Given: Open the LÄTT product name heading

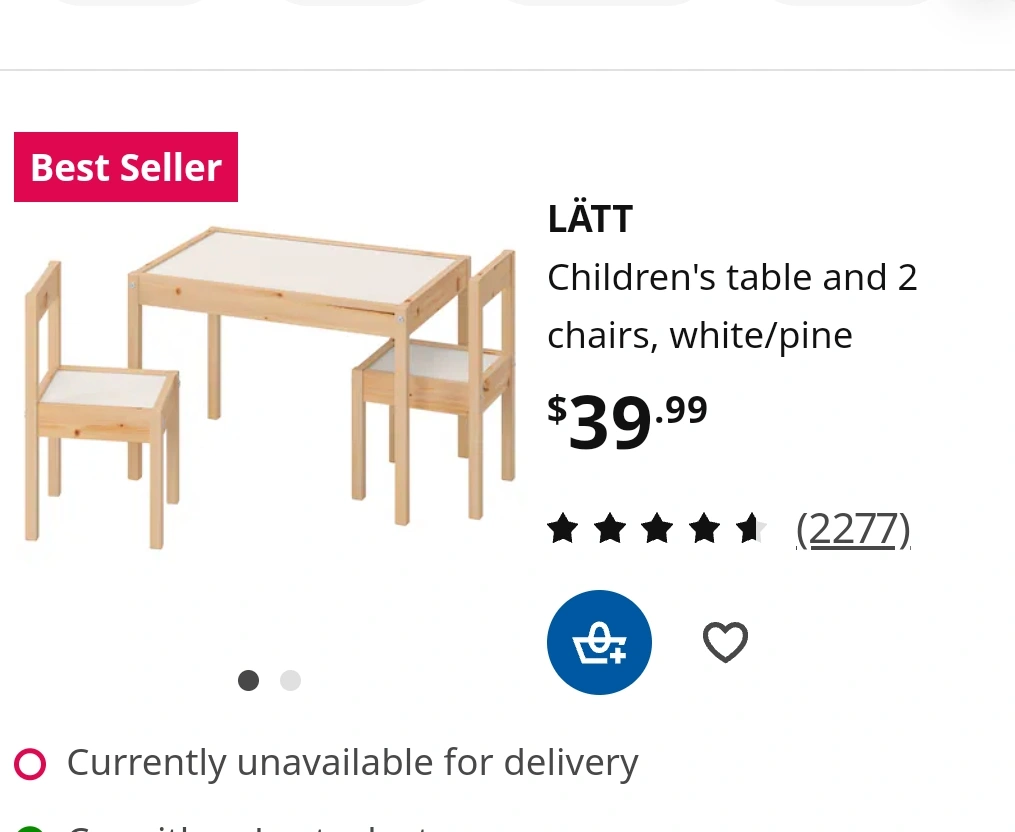Looking at the screenshot, I should click(x=590, y=217).
